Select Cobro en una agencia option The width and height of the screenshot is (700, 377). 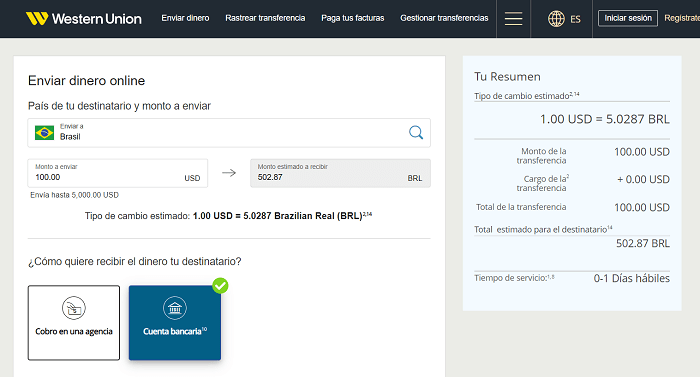click(74, 323)
